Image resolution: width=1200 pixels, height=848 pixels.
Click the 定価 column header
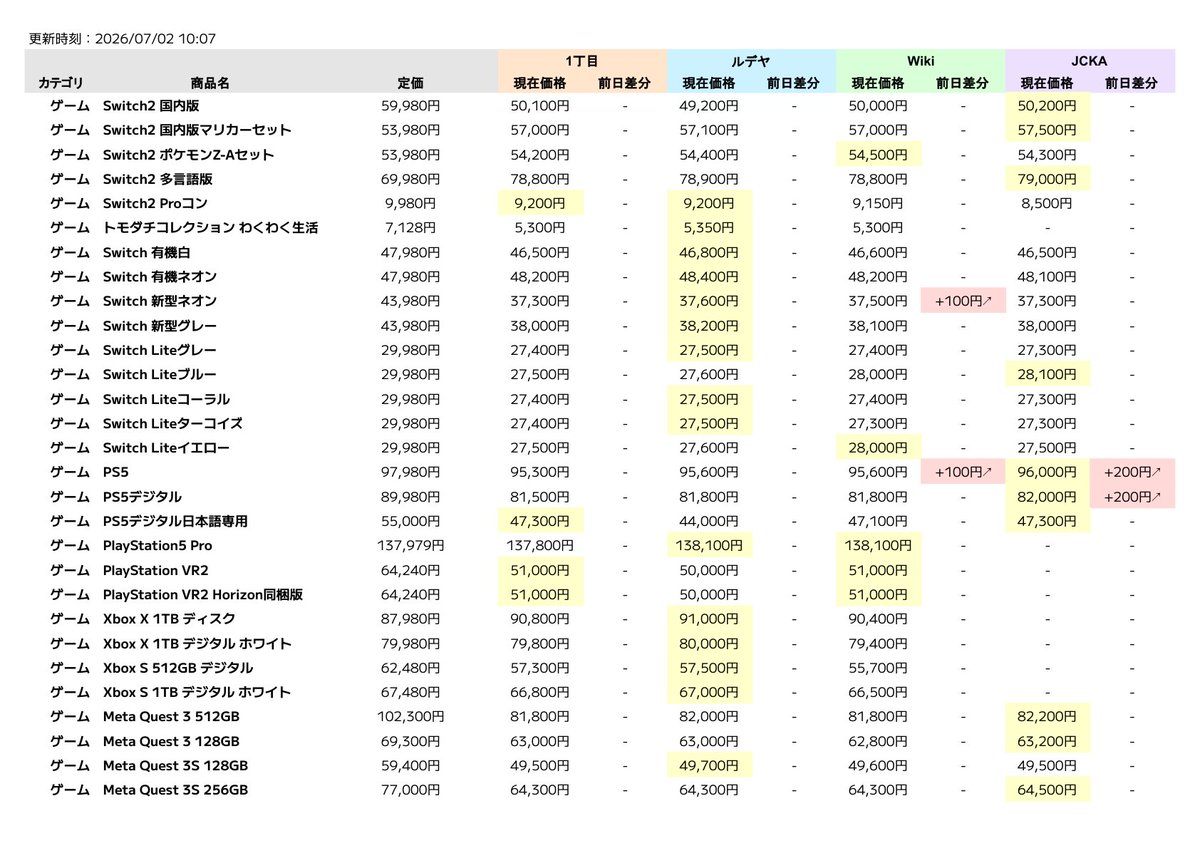coord(410,83)
